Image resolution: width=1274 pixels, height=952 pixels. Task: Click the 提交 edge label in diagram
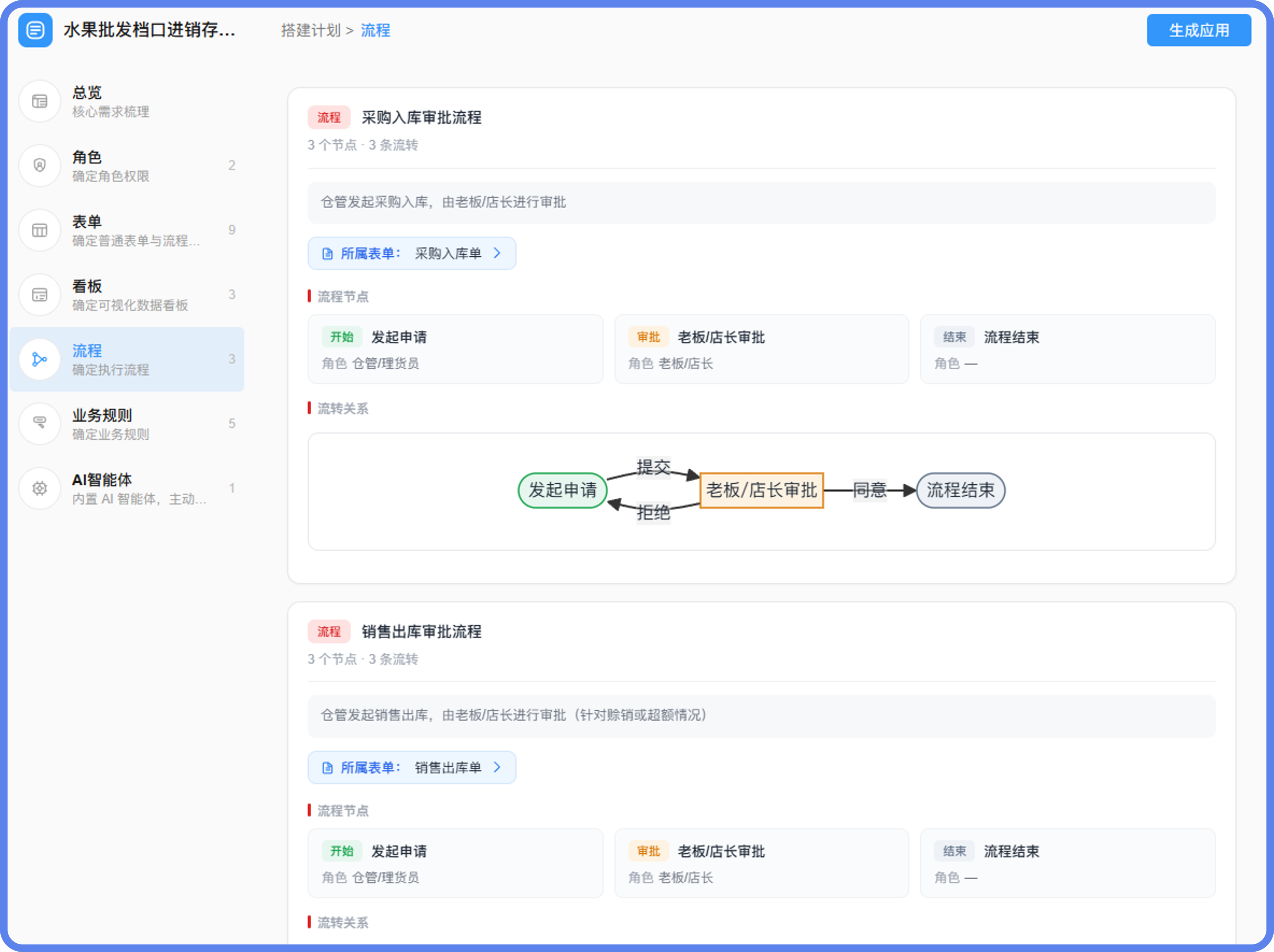click(653, 467)
